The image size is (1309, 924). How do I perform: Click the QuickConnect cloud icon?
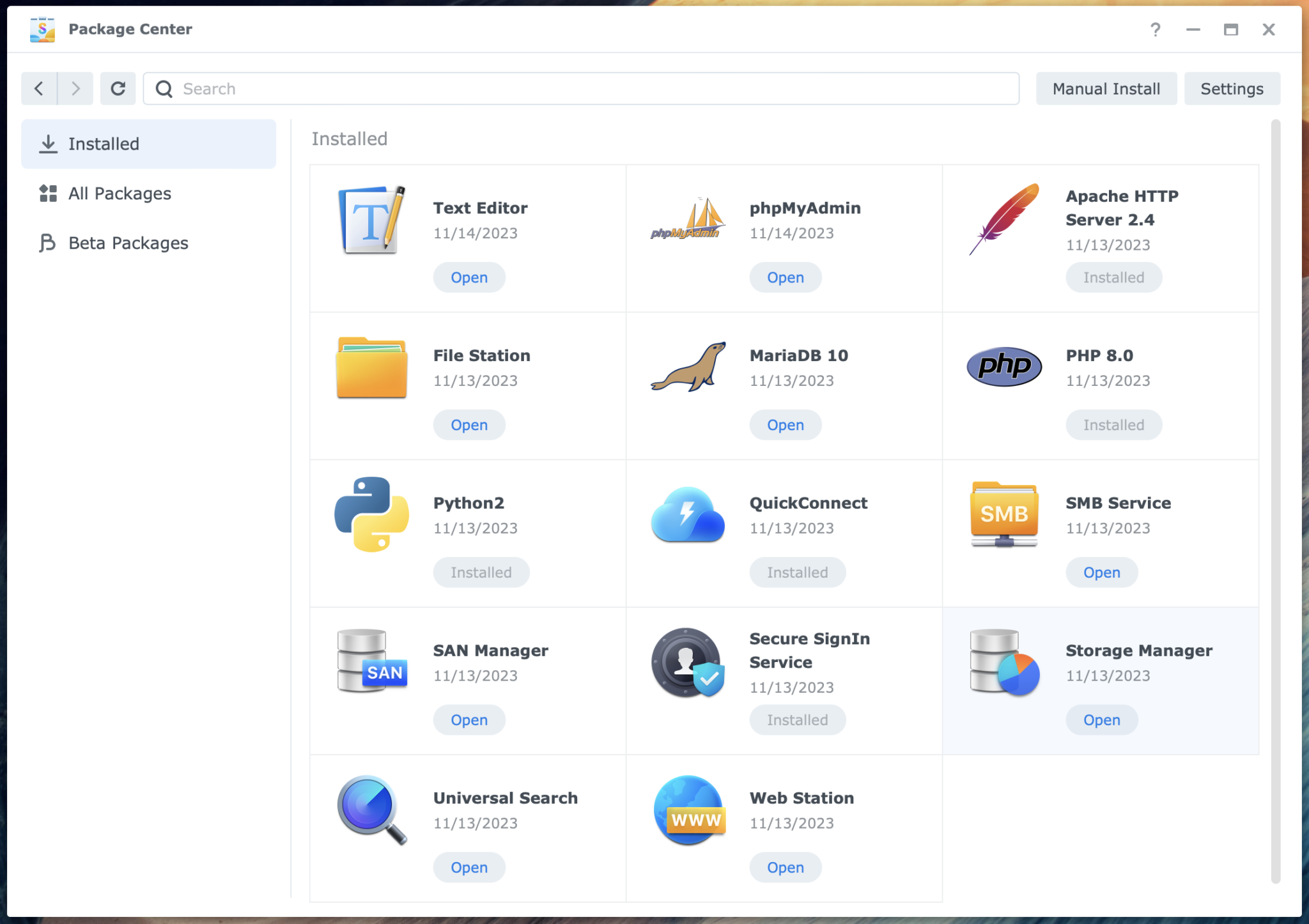(687, 514)
